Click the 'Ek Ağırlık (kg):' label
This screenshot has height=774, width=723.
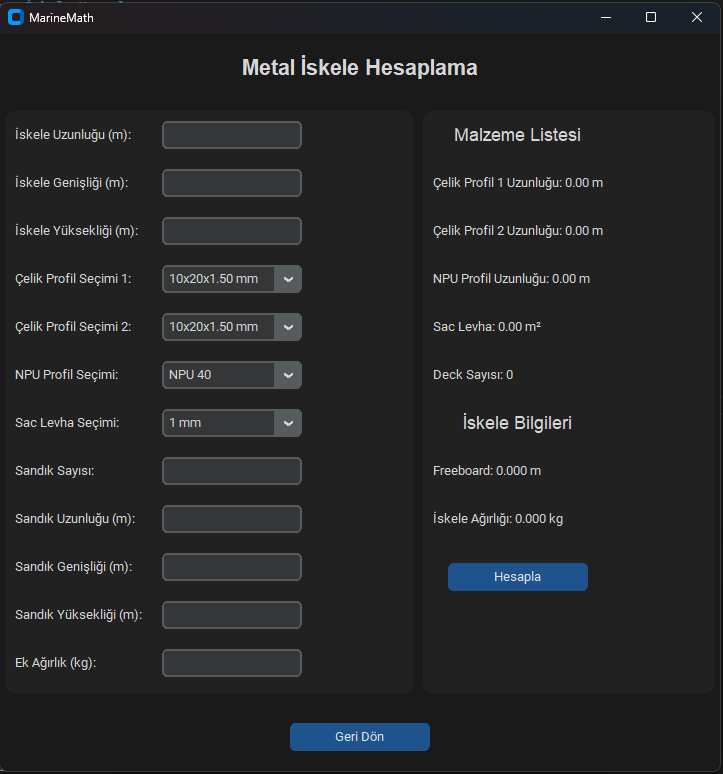click(x=56, y=662)
